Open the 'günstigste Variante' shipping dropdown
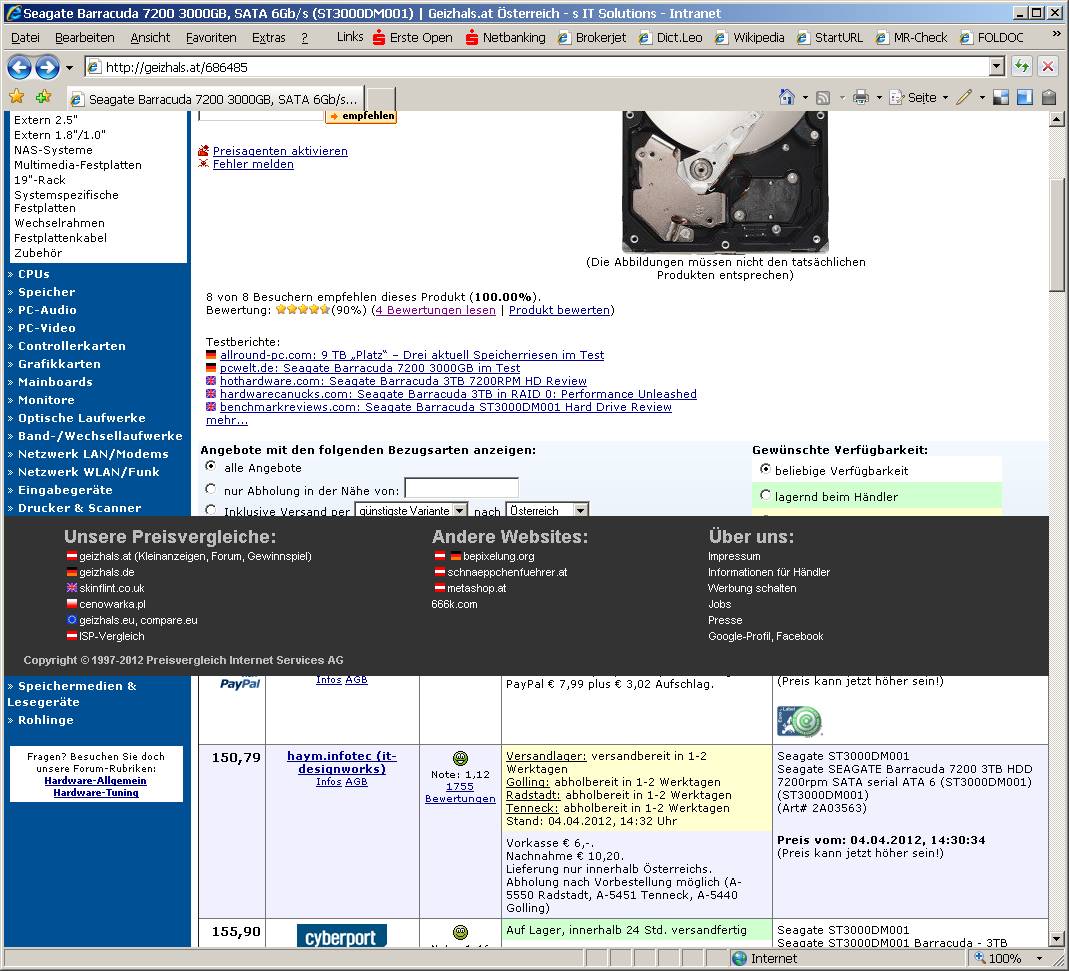Image resolution: width=1069 pixels, height=971 pixels. (x=411, y=510)
